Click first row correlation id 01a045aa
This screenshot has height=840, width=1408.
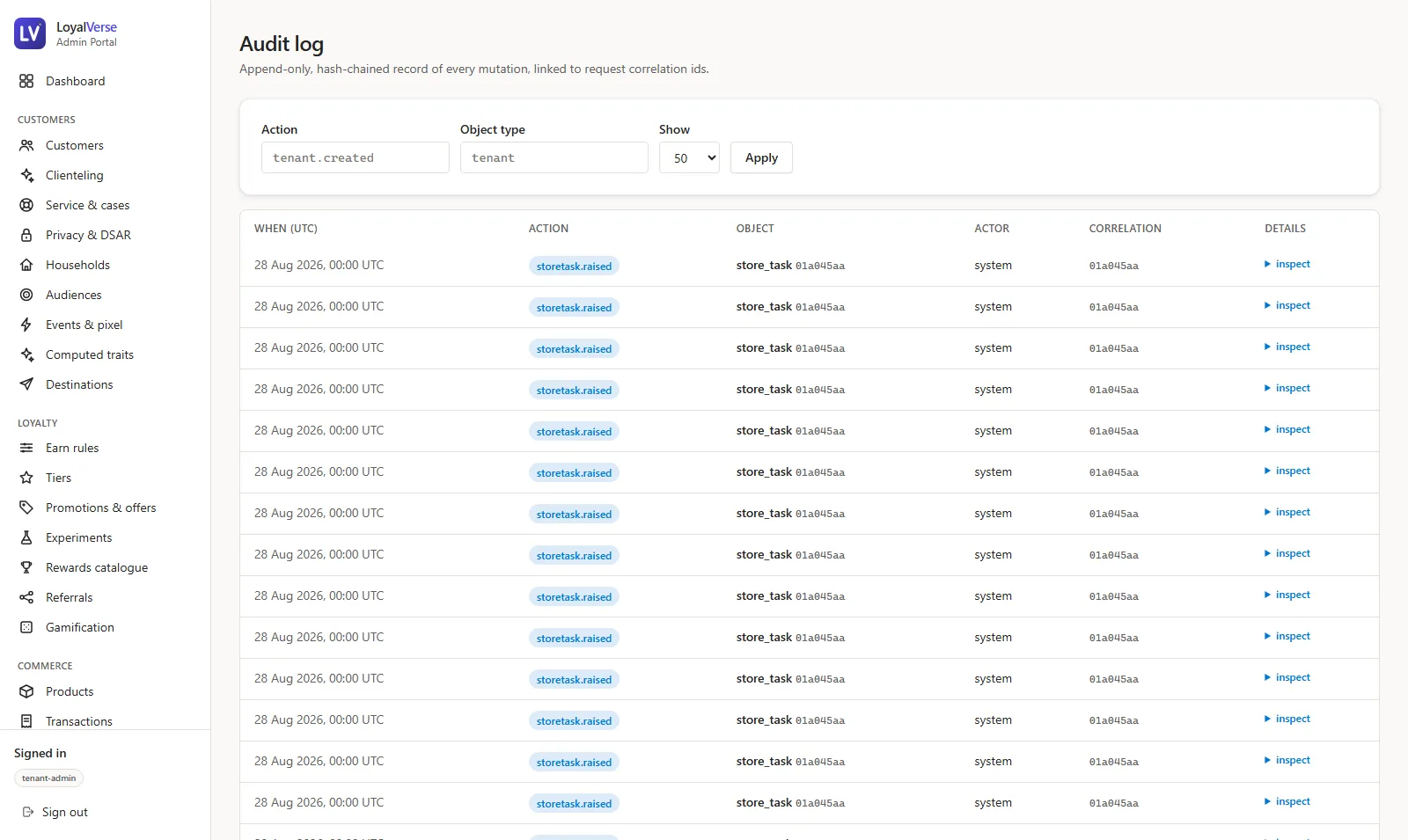pos(1114,266)
